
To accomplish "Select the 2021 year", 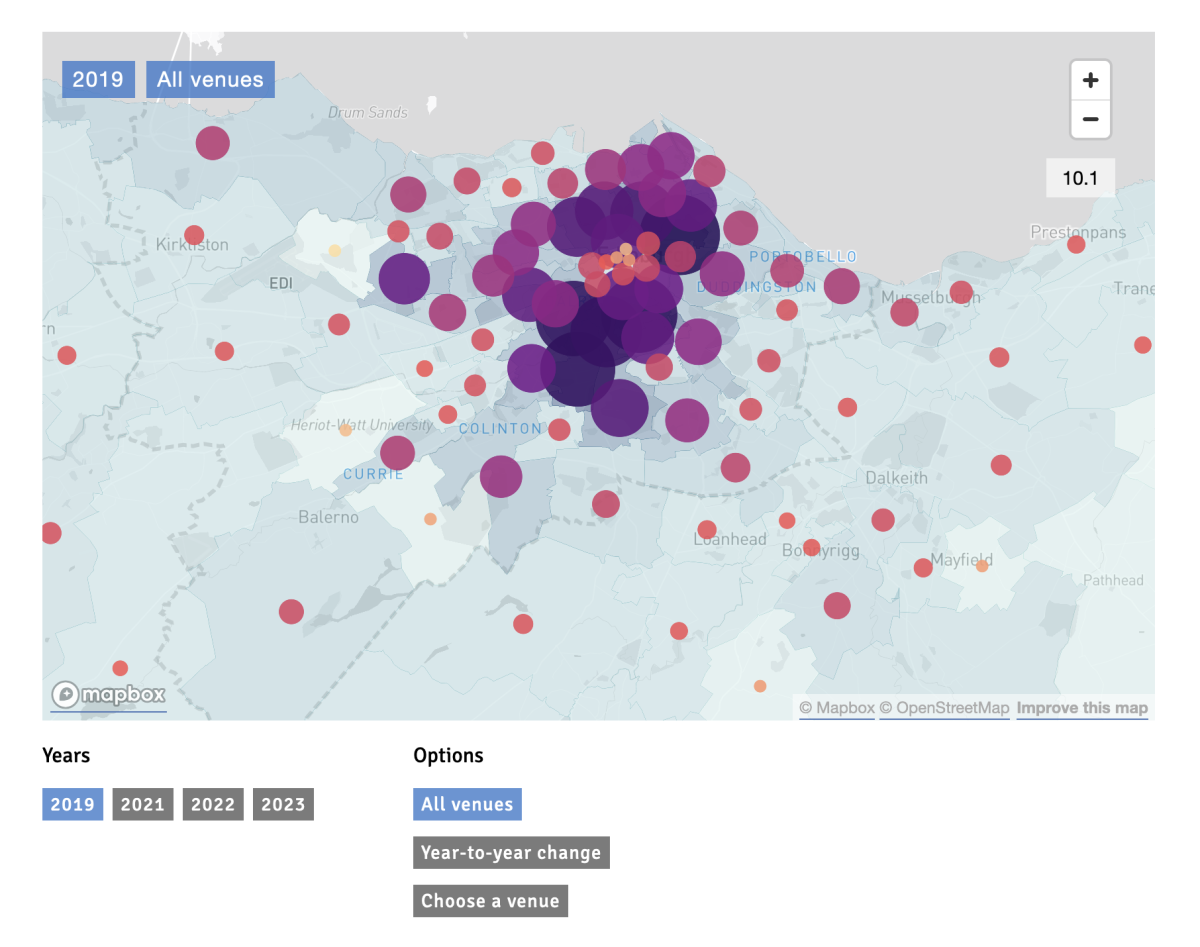I will [142, 804].
